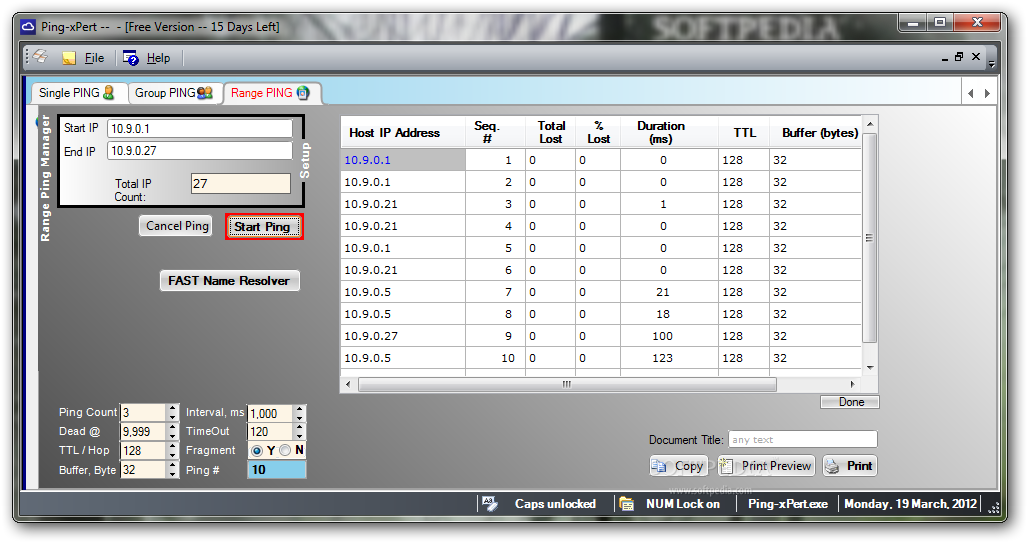Decrease the TimeOut value
The width and height of the screenshot is (1028, 543).
coord(300,436)
